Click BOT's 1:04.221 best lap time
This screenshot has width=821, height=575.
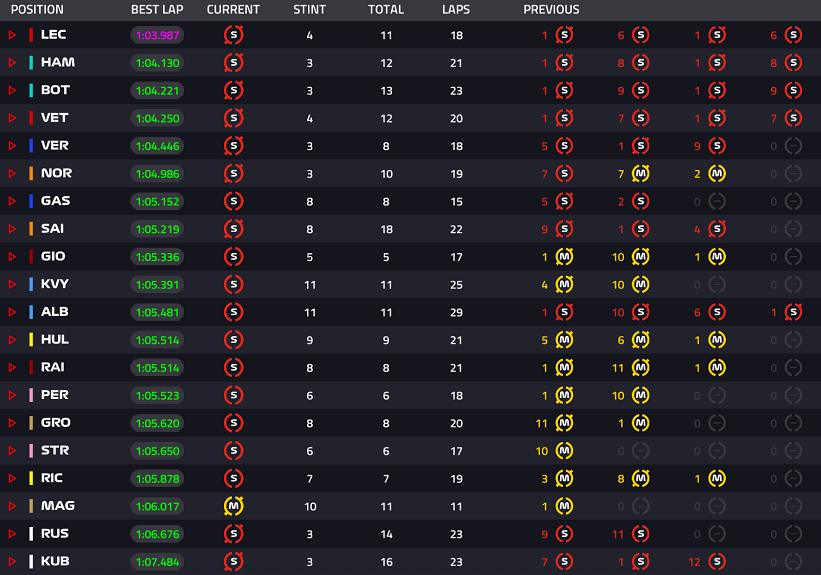tap(156, 90)
